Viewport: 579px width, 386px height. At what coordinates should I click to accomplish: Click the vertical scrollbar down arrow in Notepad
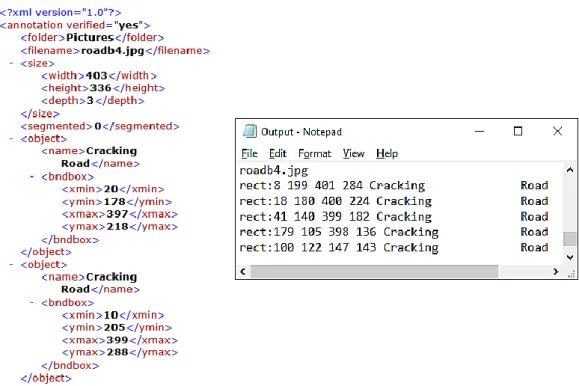pos(570,257)
